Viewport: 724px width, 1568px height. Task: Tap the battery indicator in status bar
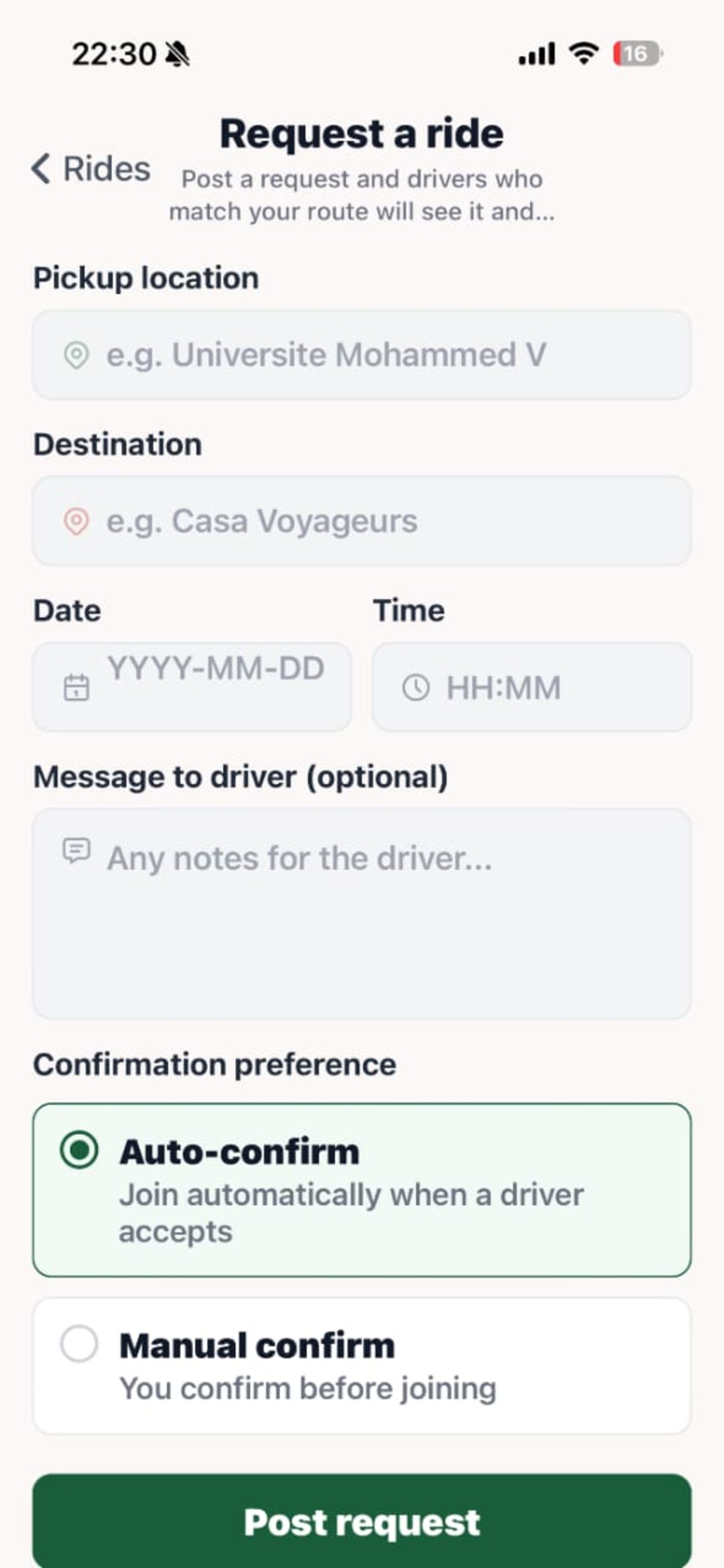coord(638,54)
